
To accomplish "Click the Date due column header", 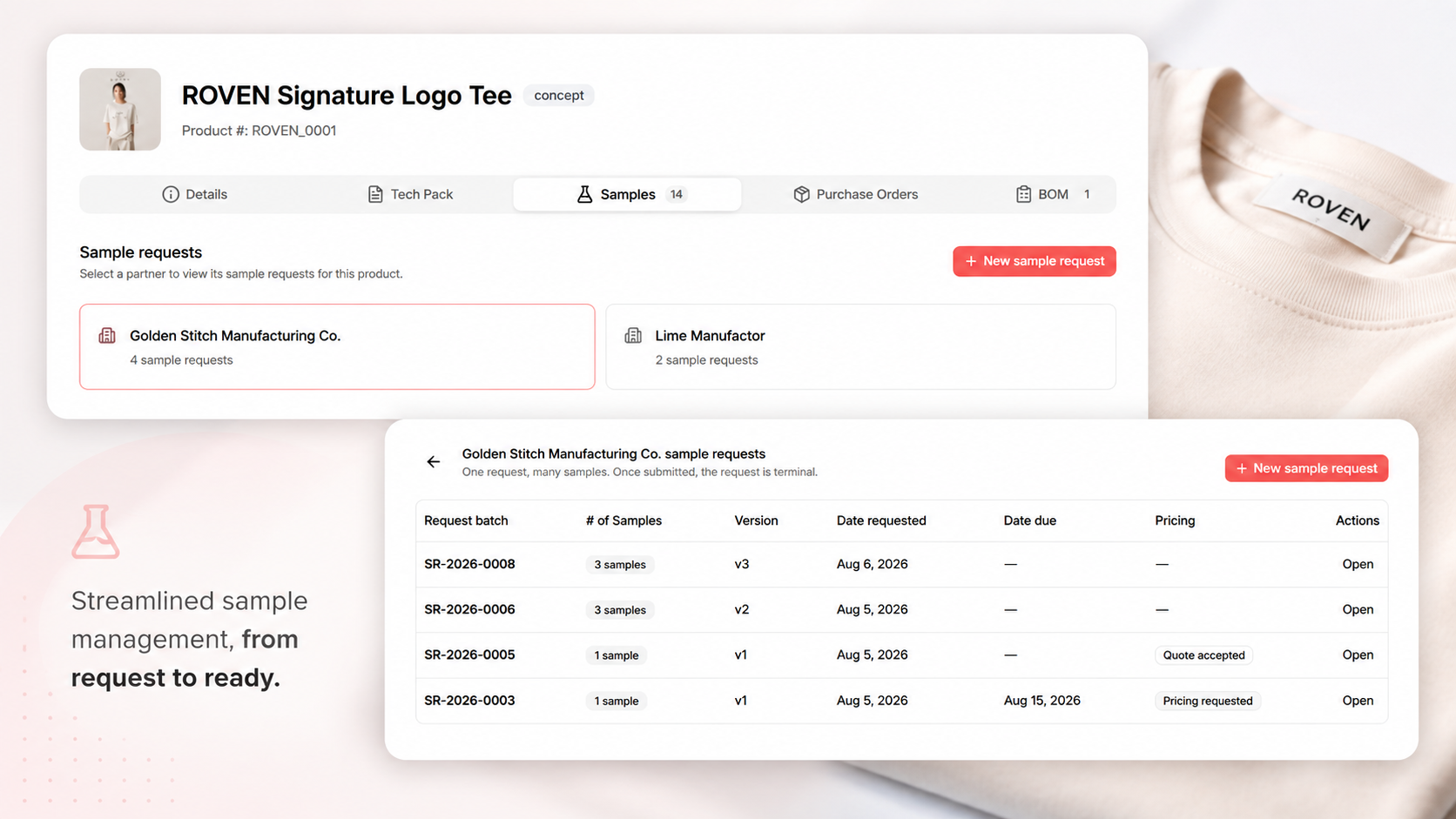I will (1029, 520).
